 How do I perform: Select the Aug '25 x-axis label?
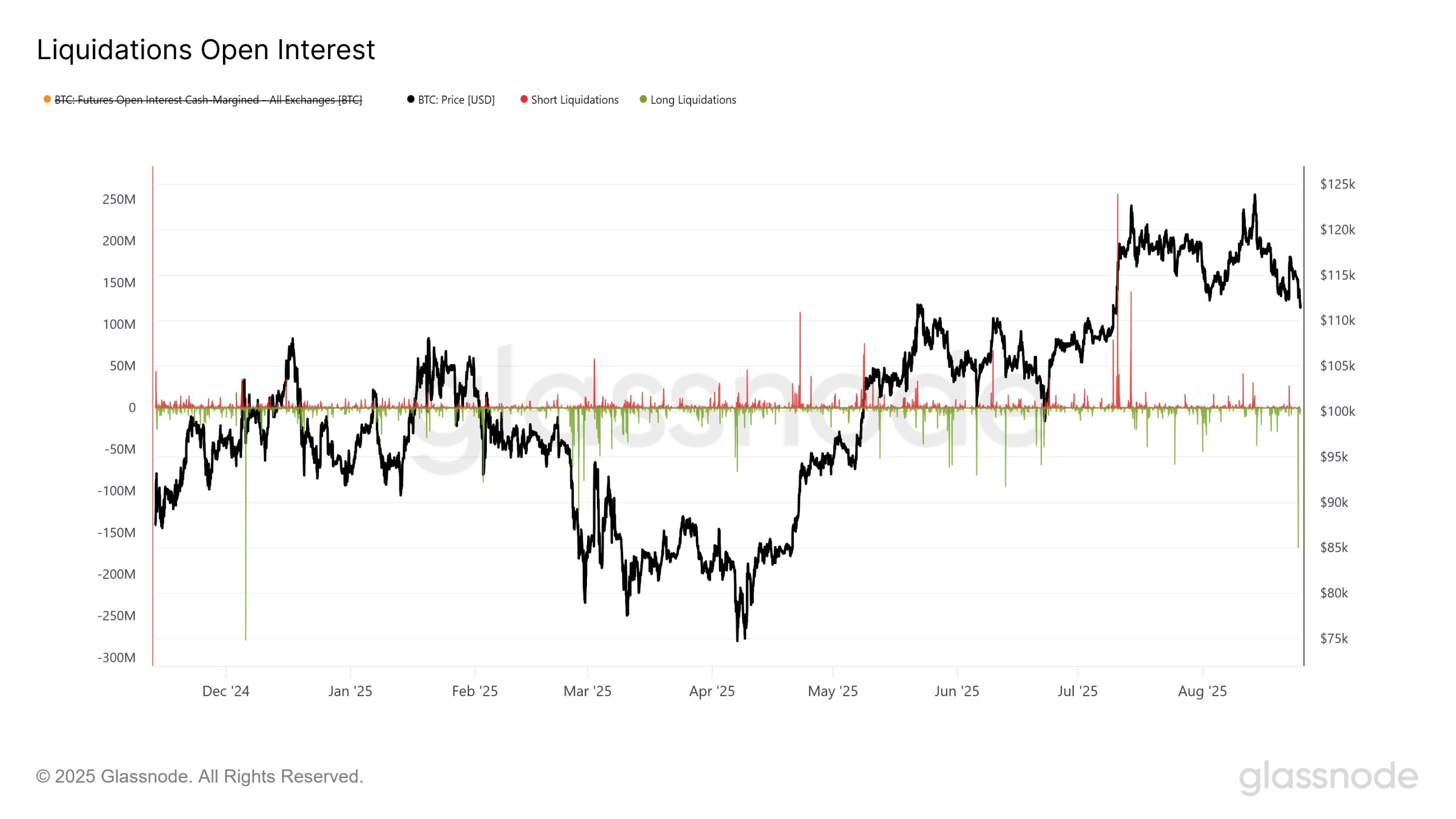(1202, 691)
